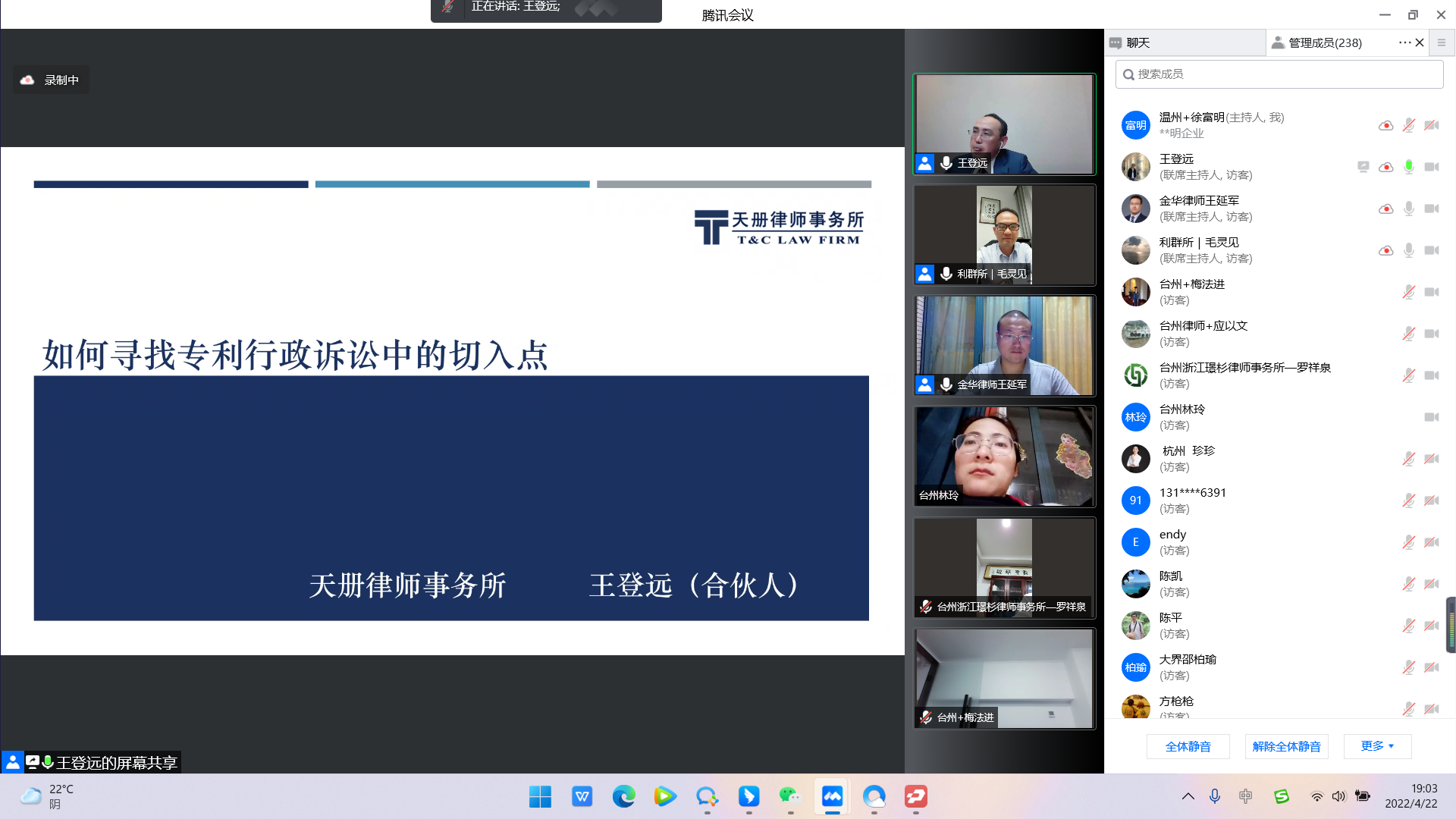Click the WeChat icon in taskbar
Image resolution: width=1456 pixels, height=819 pixels.
790,796
